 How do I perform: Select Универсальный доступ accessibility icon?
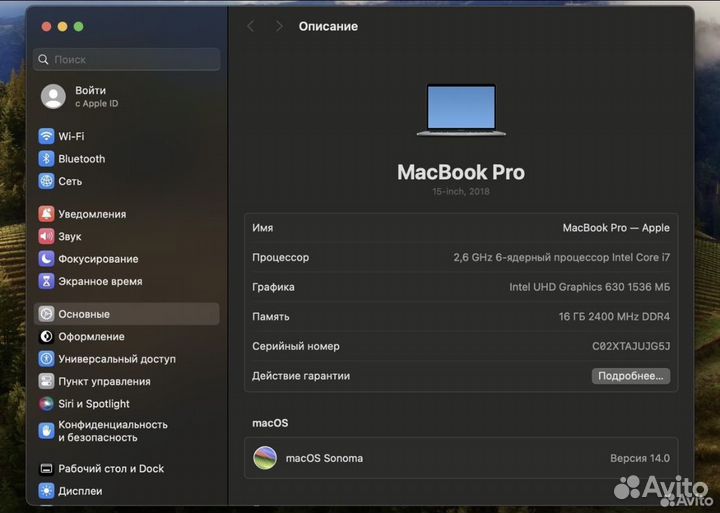pyautogui.click(x=46, y=359)
